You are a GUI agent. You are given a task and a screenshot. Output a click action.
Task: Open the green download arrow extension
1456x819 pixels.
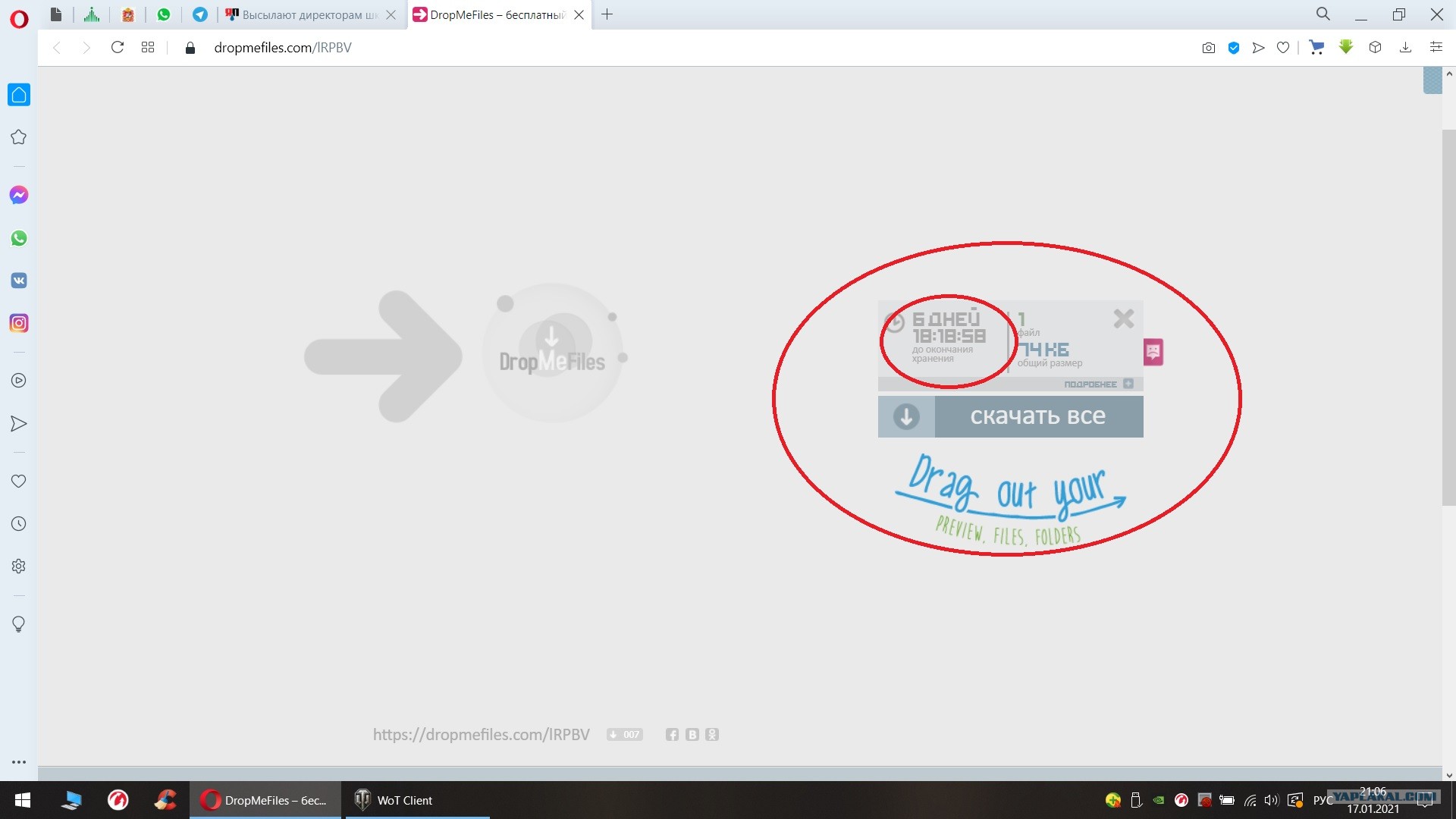coord(1346,47)
